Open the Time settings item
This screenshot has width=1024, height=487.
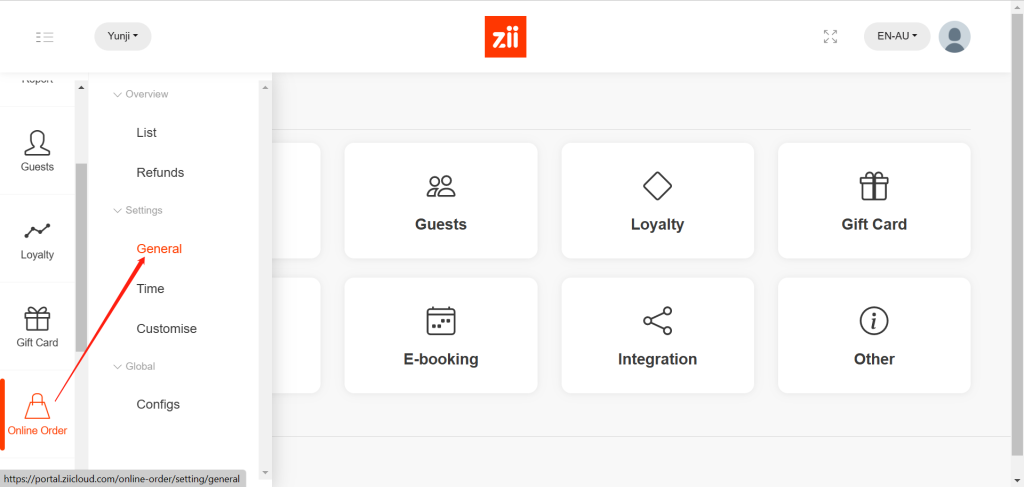(x=150, y=288)
